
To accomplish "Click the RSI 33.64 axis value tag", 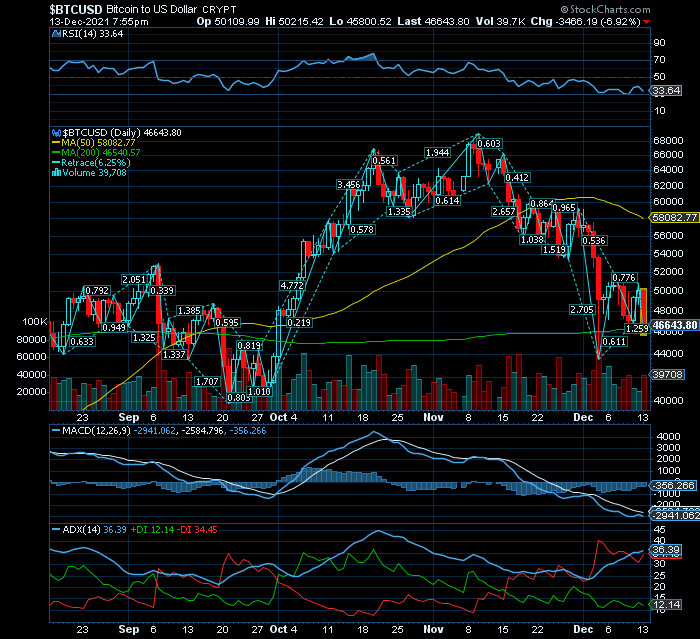I will [x=666, y=91].
